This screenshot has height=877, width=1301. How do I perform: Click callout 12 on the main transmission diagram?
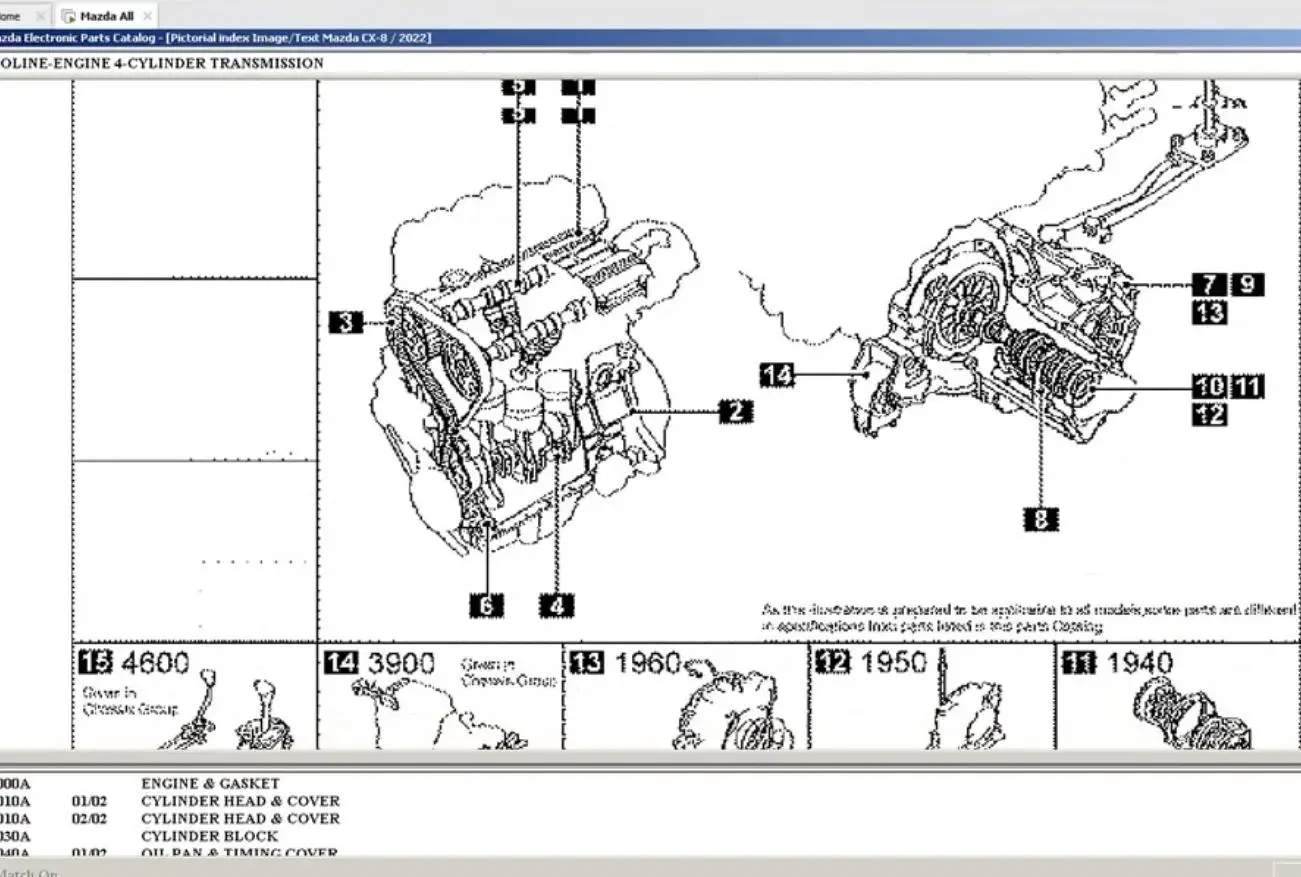click(1209, 414)
